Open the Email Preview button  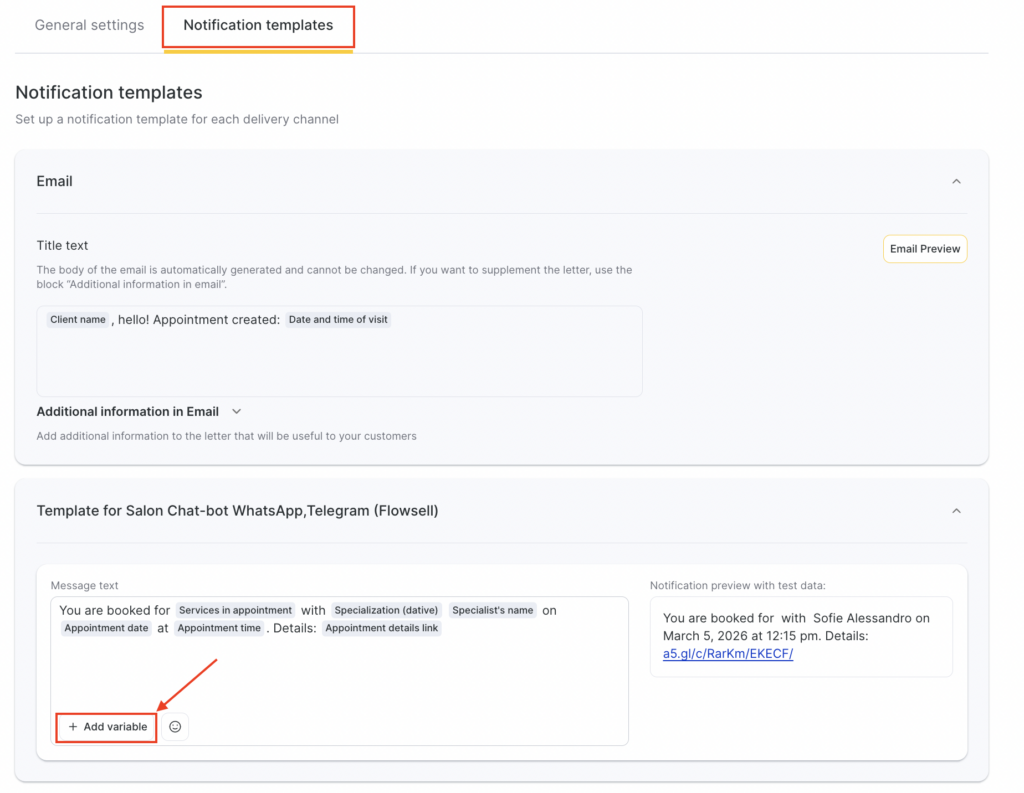coord(924,249)
